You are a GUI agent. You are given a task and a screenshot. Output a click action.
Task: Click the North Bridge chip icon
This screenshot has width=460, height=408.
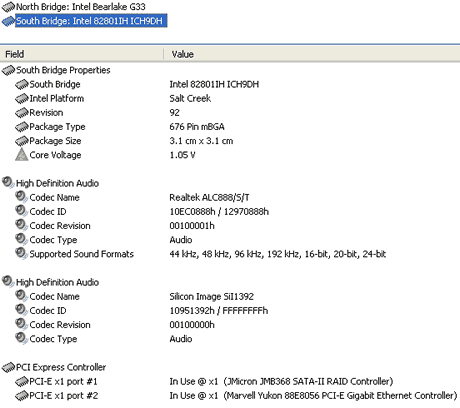[x=8, y=7]
